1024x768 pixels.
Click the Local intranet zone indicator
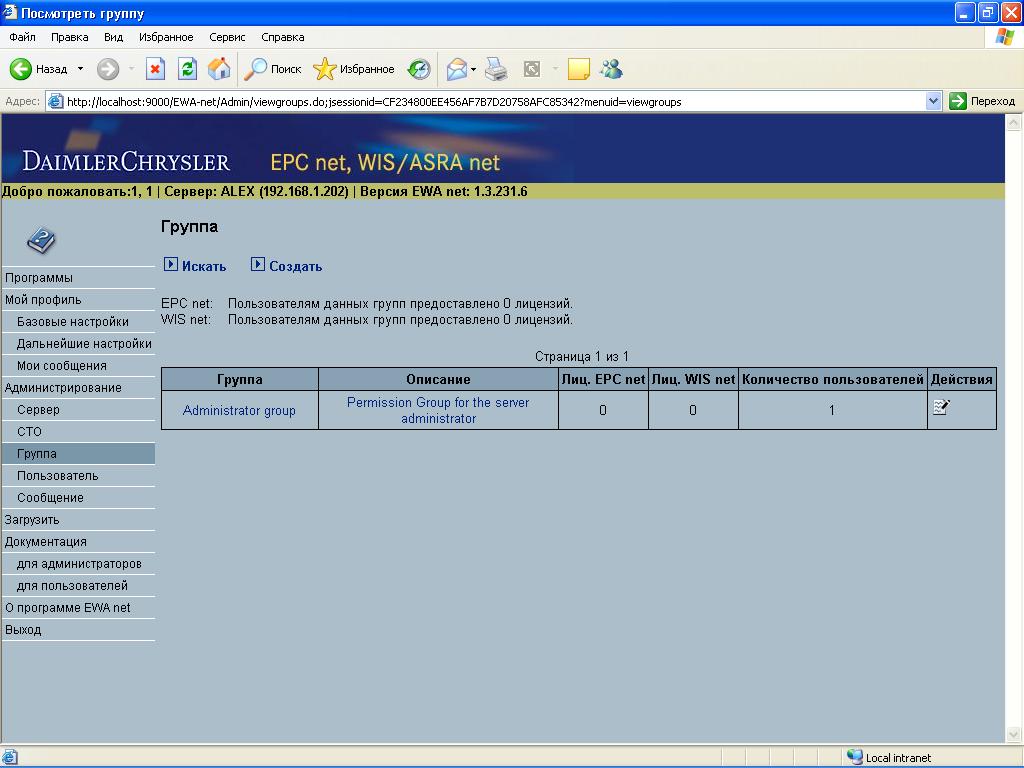point(889,758)
